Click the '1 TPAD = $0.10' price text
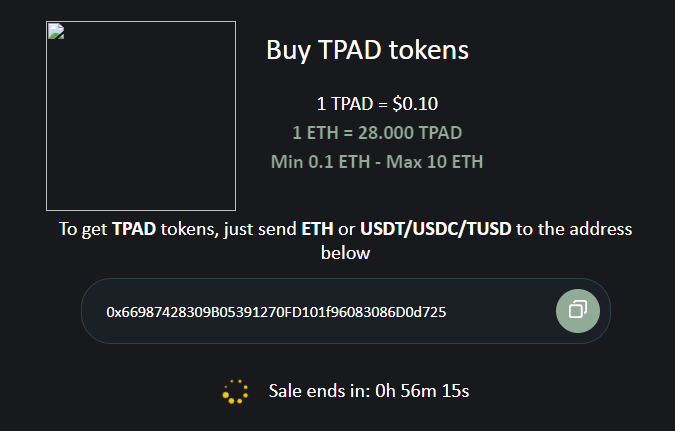 point(377,104)
